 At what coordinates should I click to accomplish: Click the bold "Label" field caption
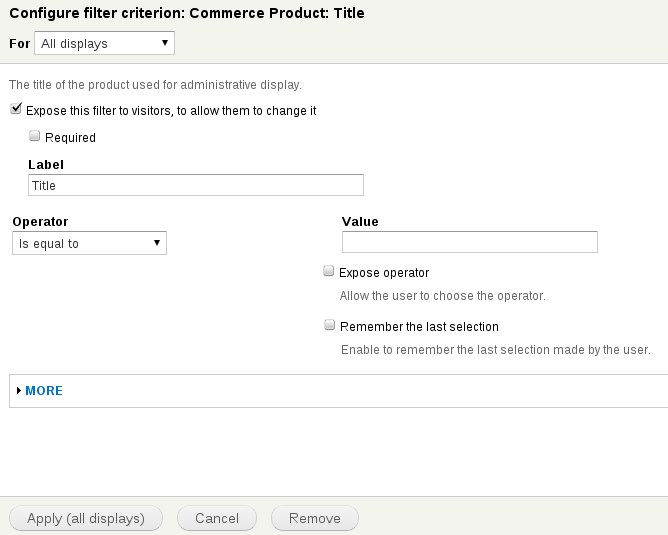coord(46,164)
